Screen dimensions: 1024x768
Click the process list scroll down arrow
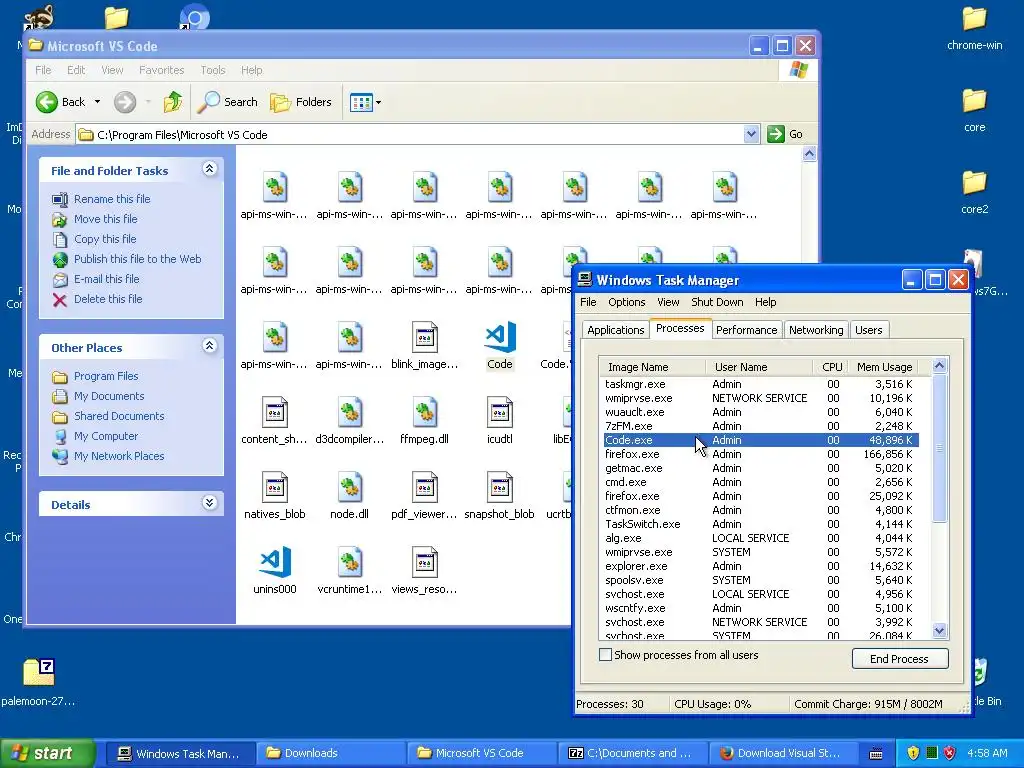(x=939, y=631)
